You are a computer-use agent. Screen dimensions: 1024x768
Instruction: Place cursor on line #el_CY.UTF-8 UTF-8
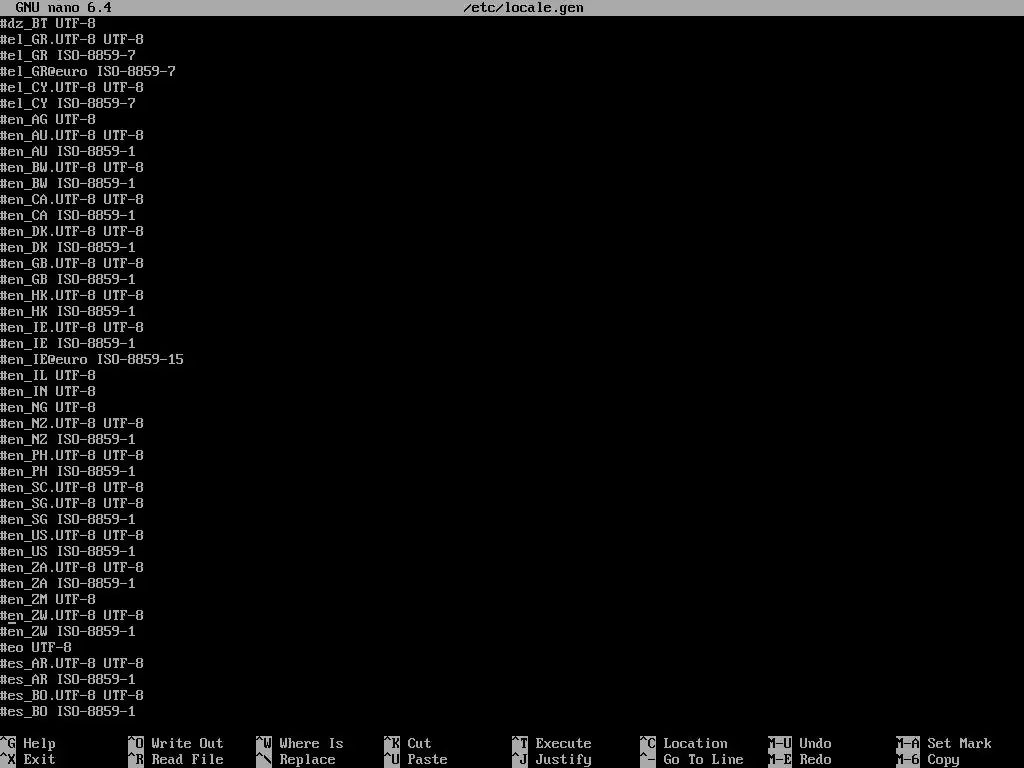pyautogui.click(x=72, y=88)
